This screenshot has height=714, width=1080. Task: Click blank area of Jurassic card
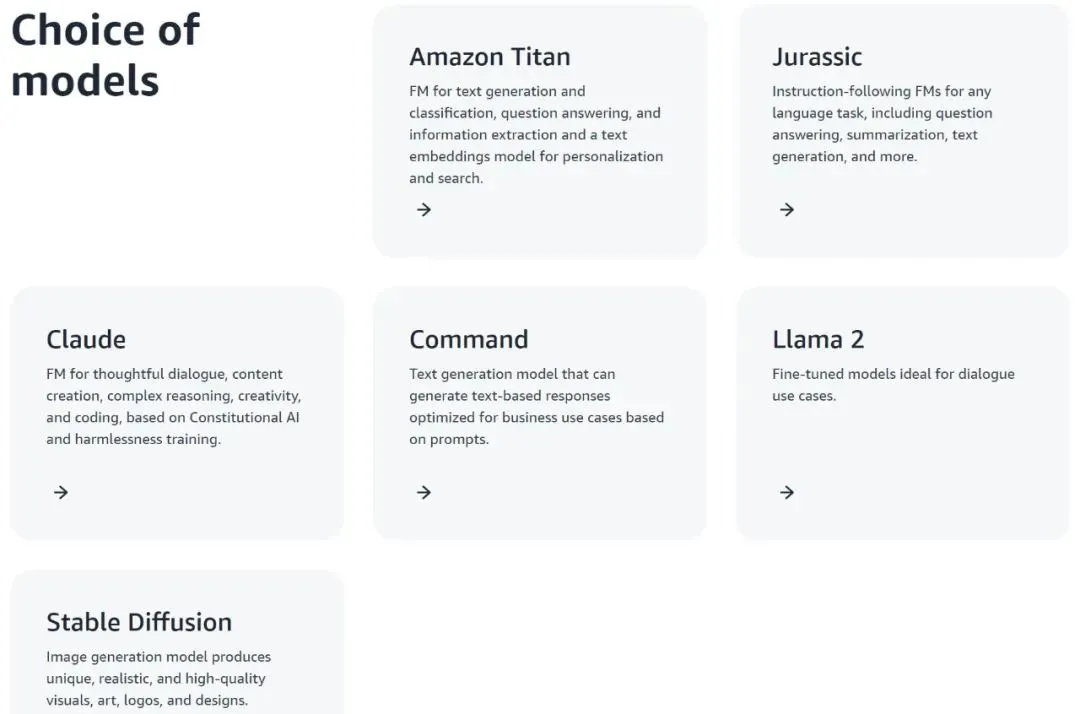click(950, 210)
